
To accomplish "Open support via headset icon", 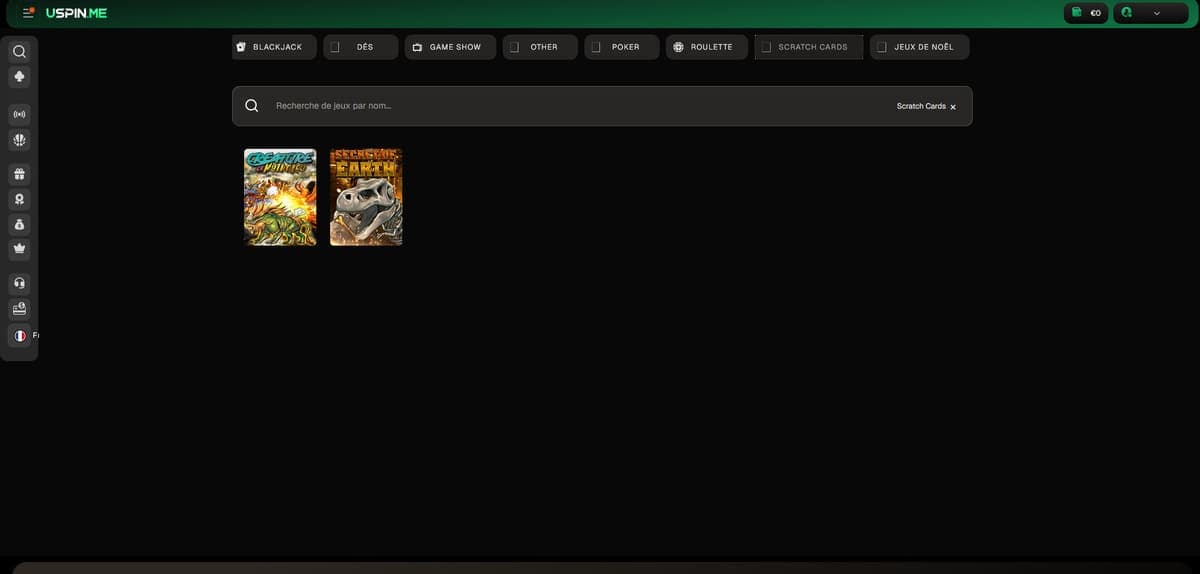I will tap(19, 283).
